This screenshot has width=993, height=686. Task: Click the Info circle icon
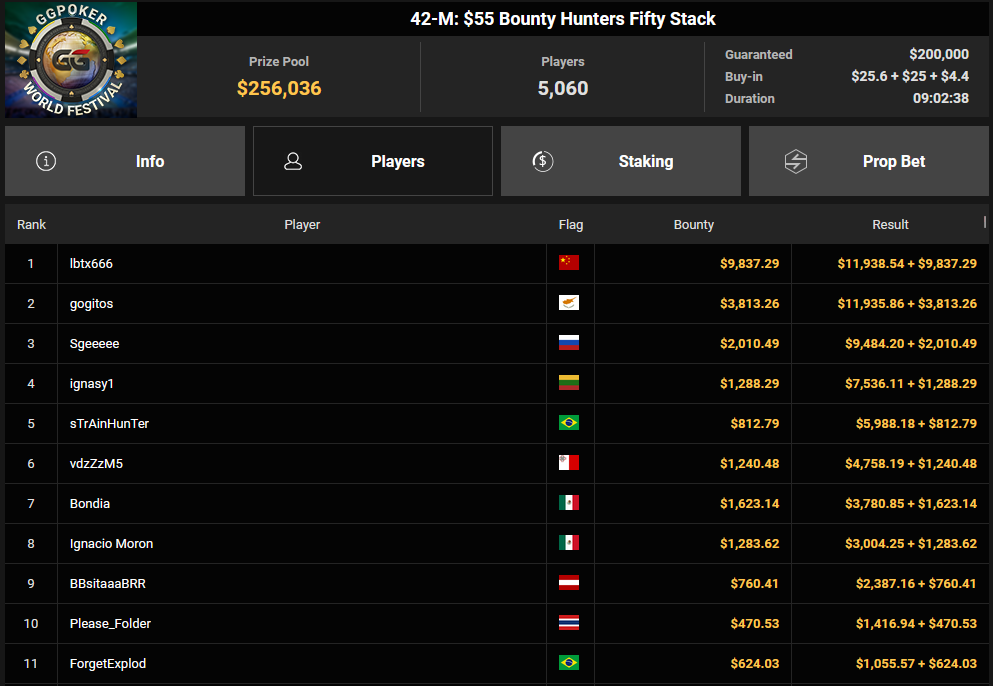(46, 161)
